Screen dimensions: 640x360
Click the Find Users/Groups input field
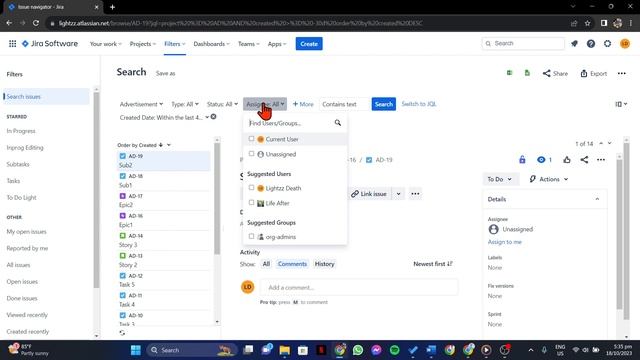[290, 123]
